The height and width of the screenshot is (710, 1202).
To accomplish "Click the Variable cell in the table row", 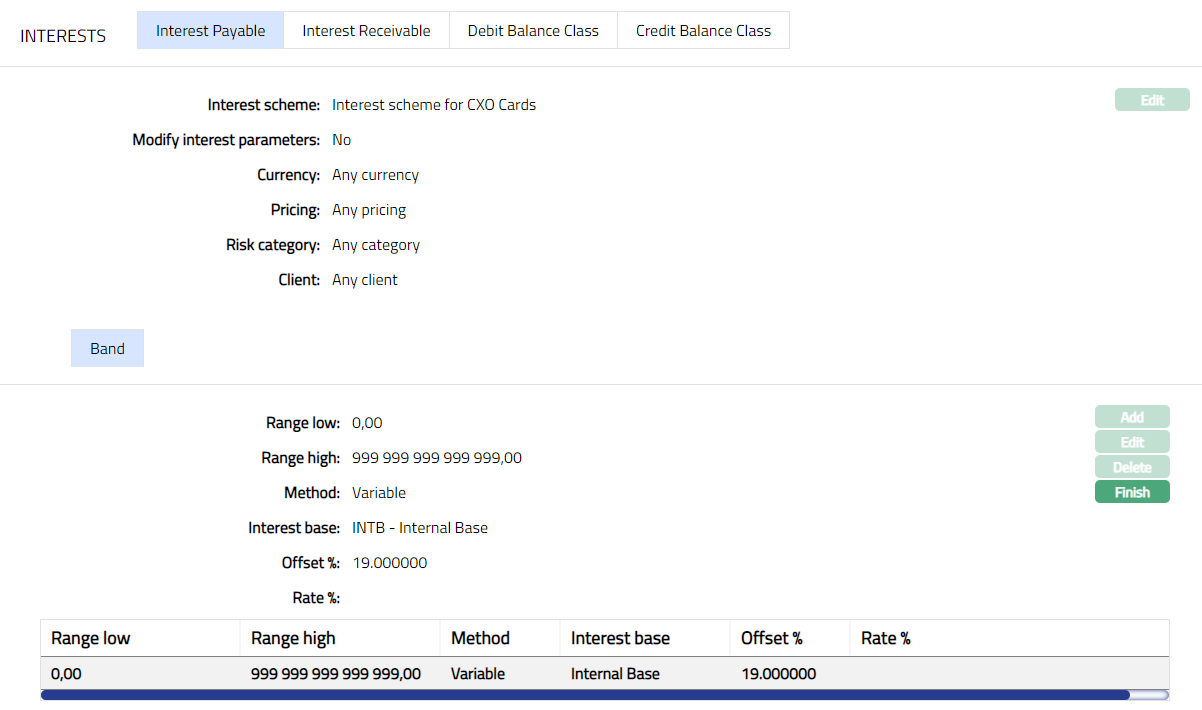I will [x=478, y=674].
